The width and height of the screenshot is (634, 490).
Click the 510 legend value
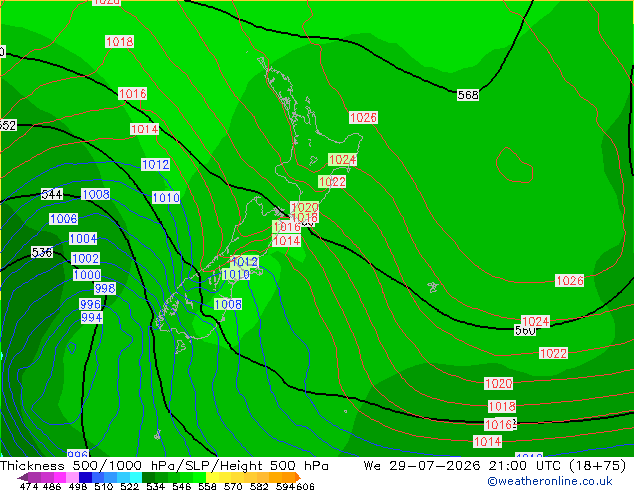pos(104,486)
